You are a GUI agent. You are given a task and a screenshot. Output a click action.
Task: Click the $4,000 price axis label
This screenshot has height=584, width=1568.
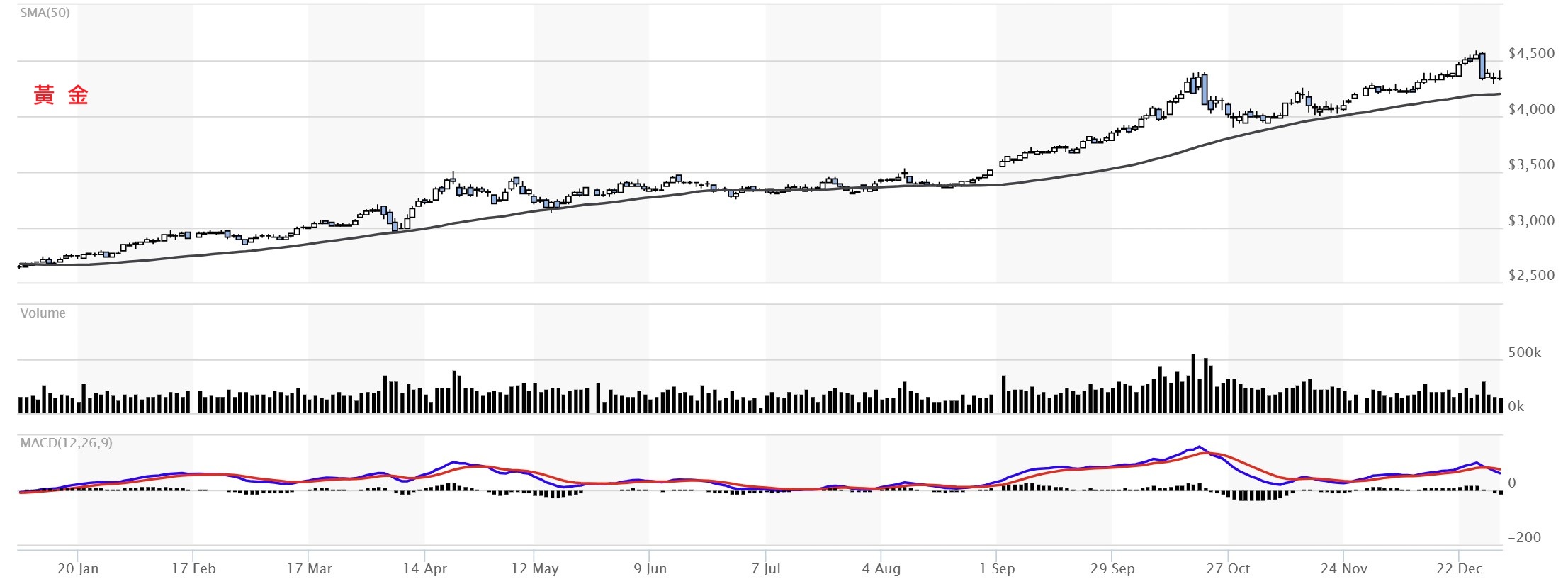[x=1531, y=109]
